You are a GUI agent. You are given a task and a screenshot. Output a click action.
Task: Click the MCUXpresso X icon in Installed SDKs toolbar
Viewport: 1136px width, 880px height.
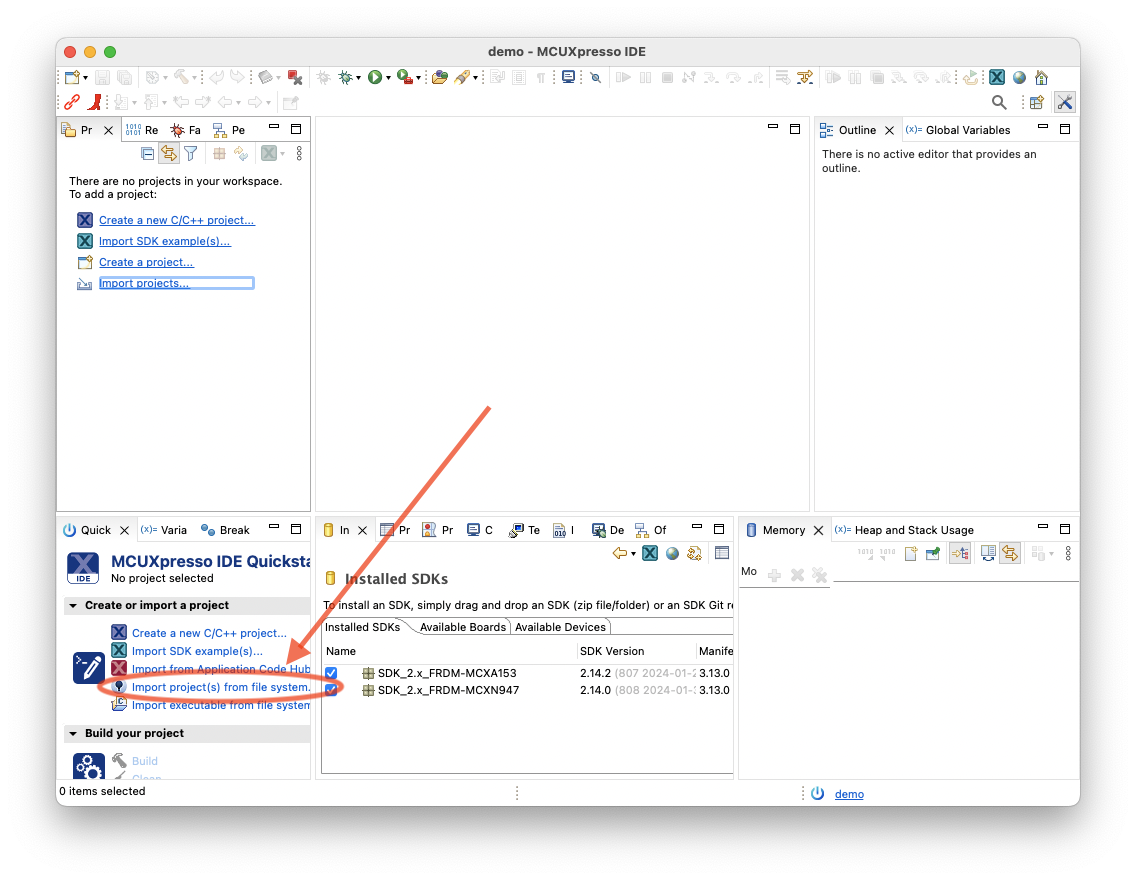pyautogui.click(x=650, y=553)
